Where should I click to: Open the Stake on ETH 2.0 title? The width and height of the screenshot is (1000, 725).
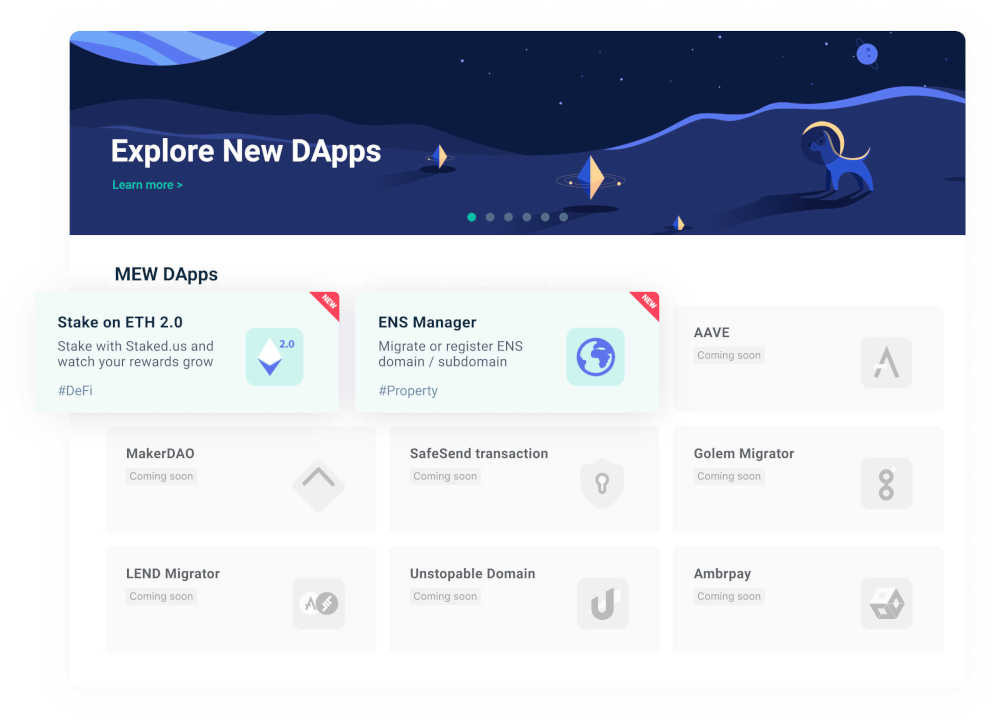pos(120,322)
